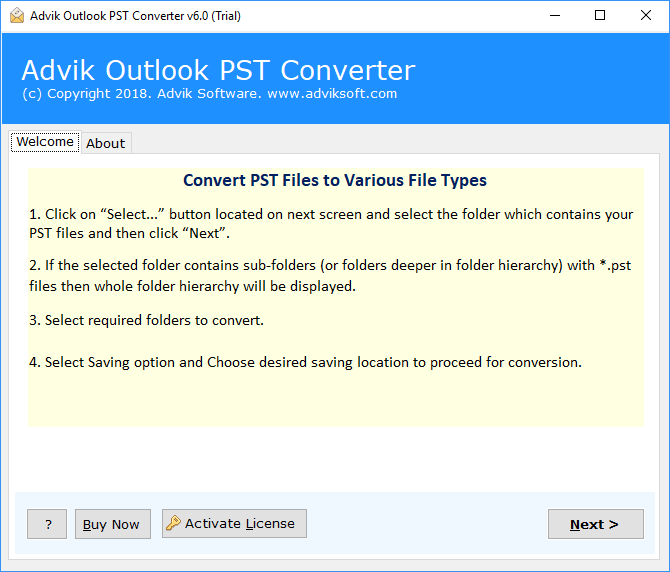Open help with the ? button

(47, 524)
